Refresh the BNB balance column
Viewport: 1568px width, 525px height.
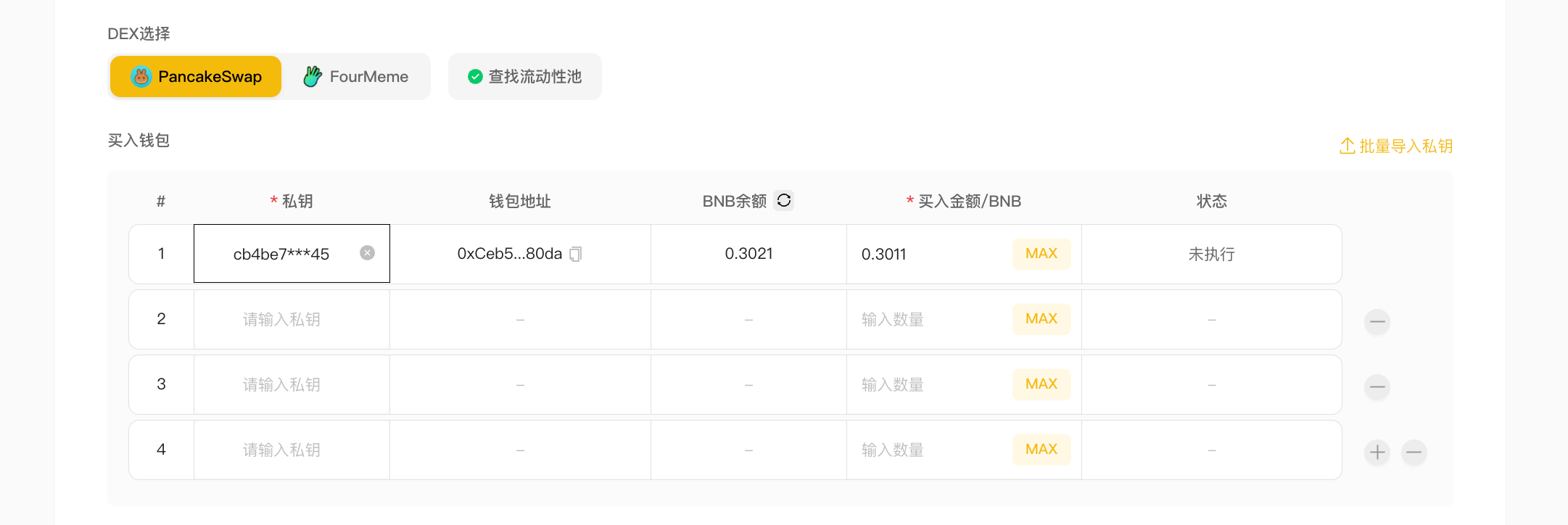(x=783, y=200)
